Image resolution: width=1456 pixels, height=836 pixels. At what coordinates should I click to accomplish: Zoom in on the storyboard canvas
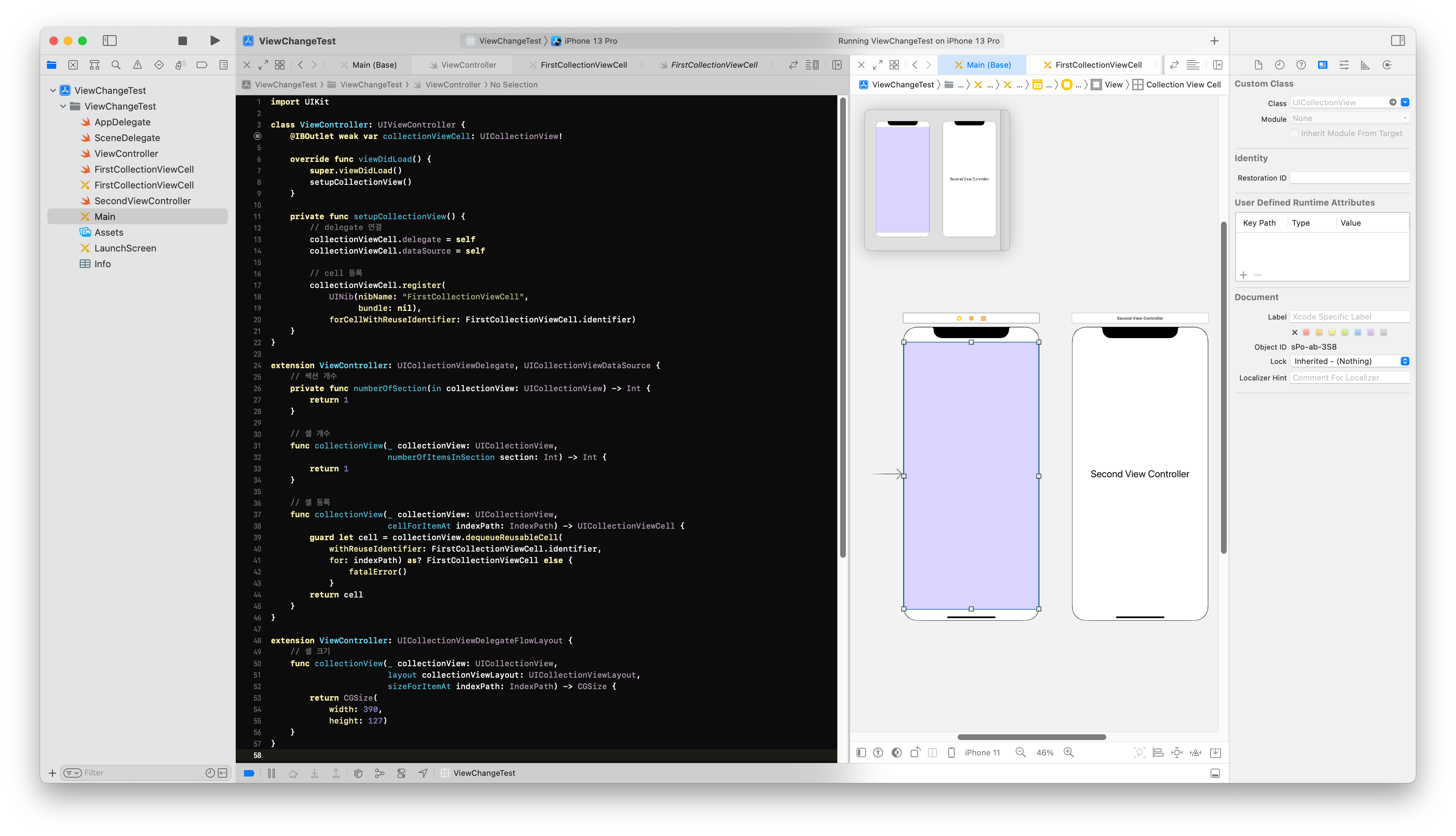[x=1068, y=752]
